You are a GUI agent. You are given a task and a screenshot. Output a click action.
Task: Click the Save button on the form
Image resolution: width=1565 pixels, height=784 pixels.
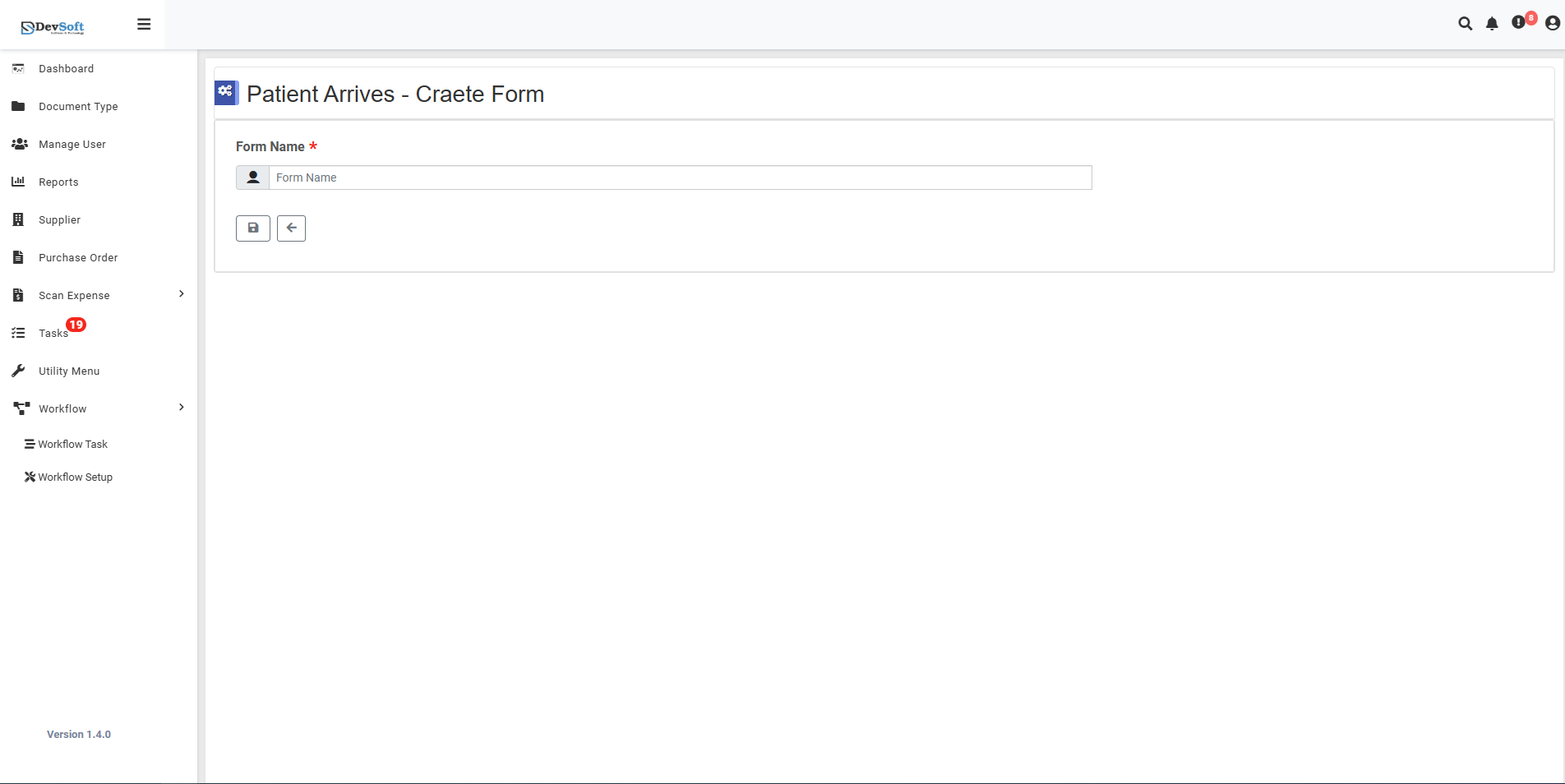pos(252,228)
